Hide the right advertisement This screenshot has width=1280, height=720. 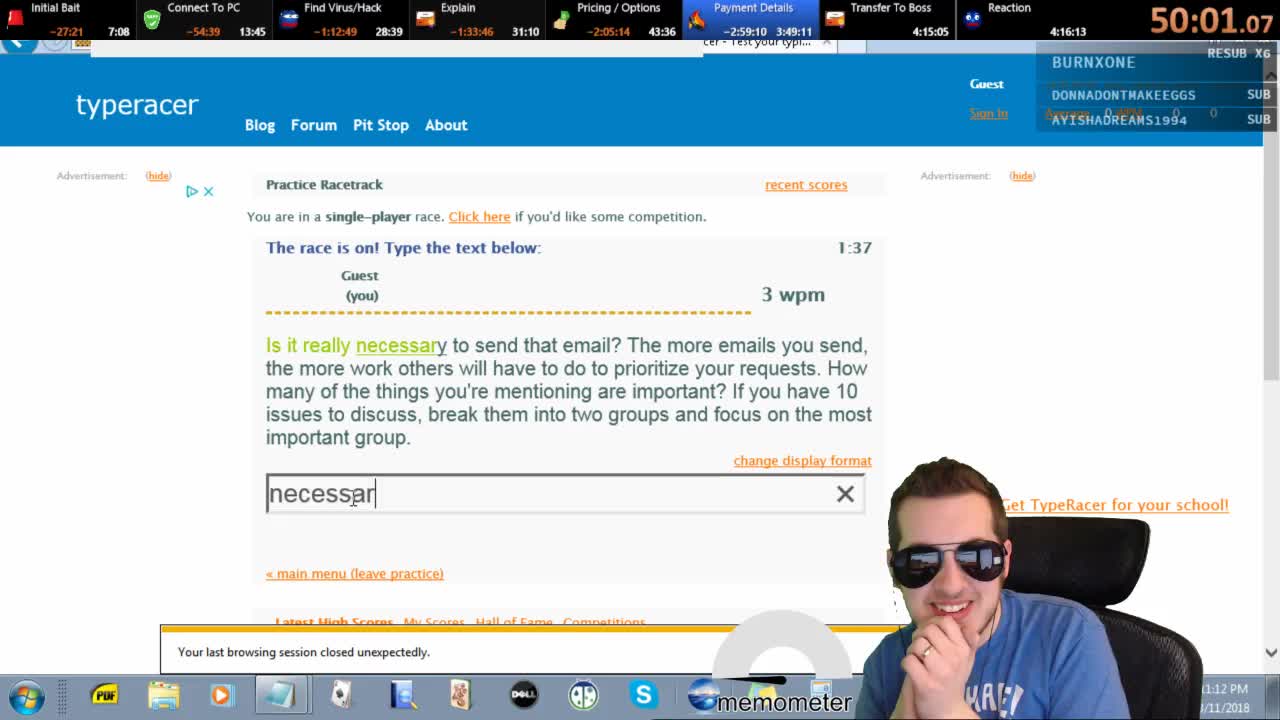point(1022,176)
